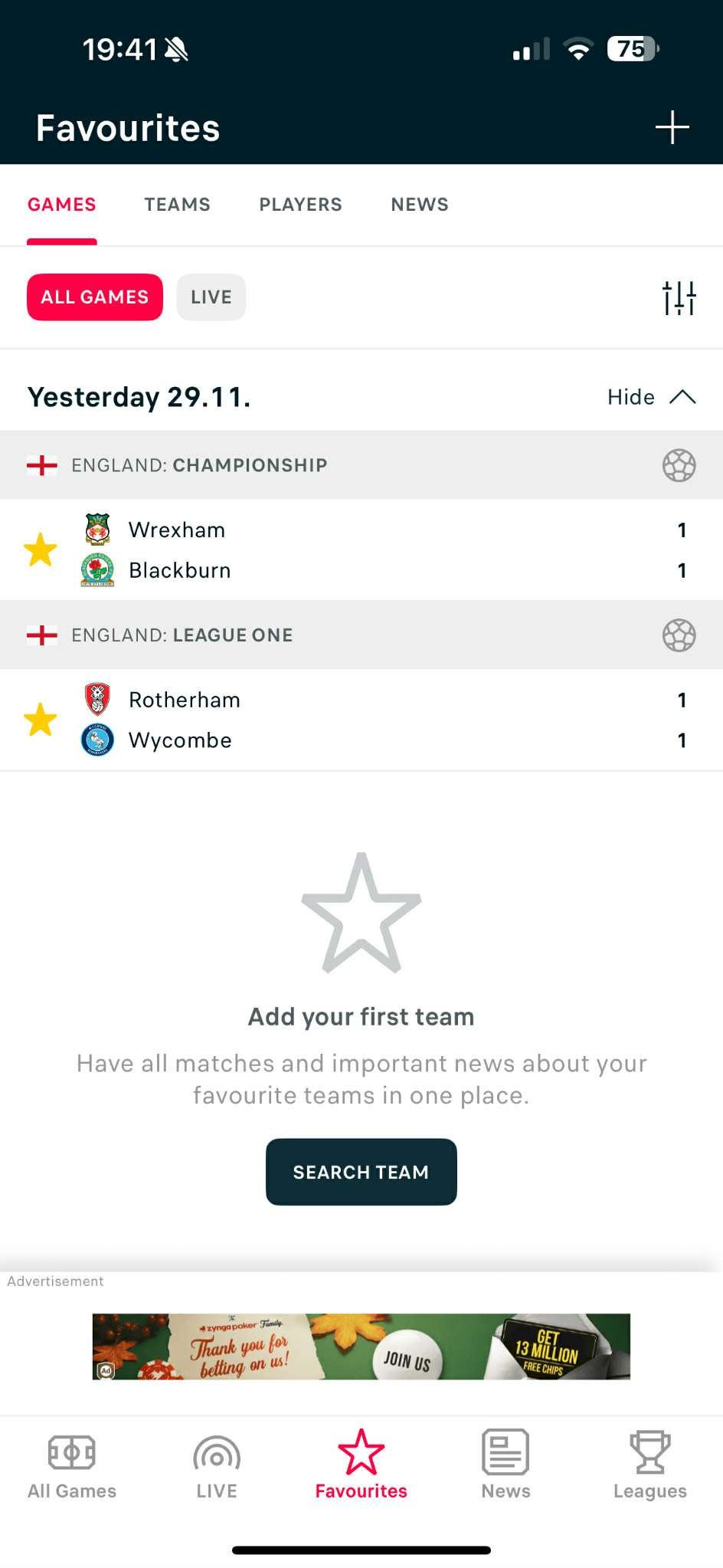Open settings via the filter sliders icon
Screen dimensions: 723x1568
pos(680,297)
